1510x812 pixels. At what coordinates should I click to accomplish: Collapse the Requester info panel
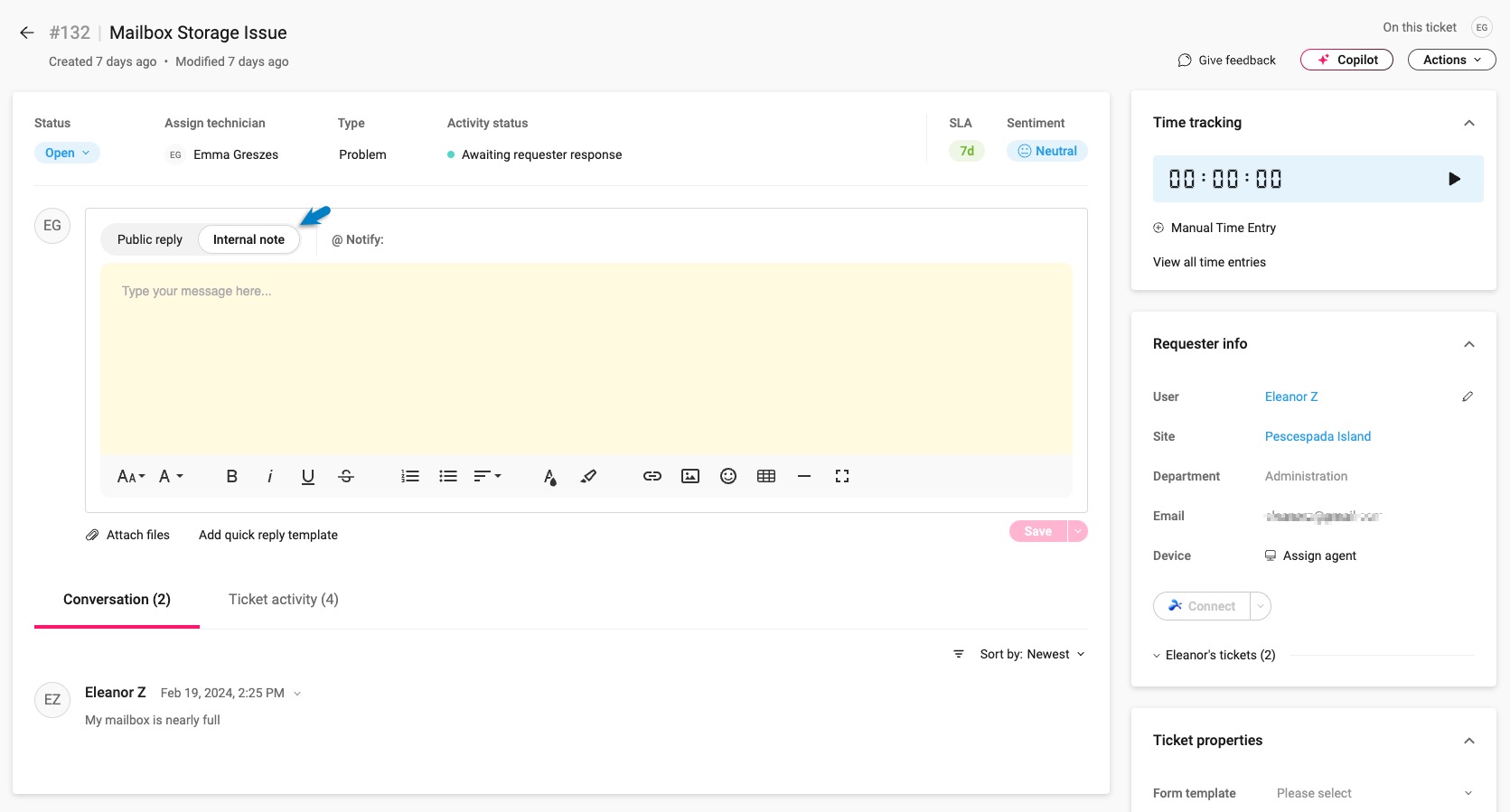(1468, 344)
